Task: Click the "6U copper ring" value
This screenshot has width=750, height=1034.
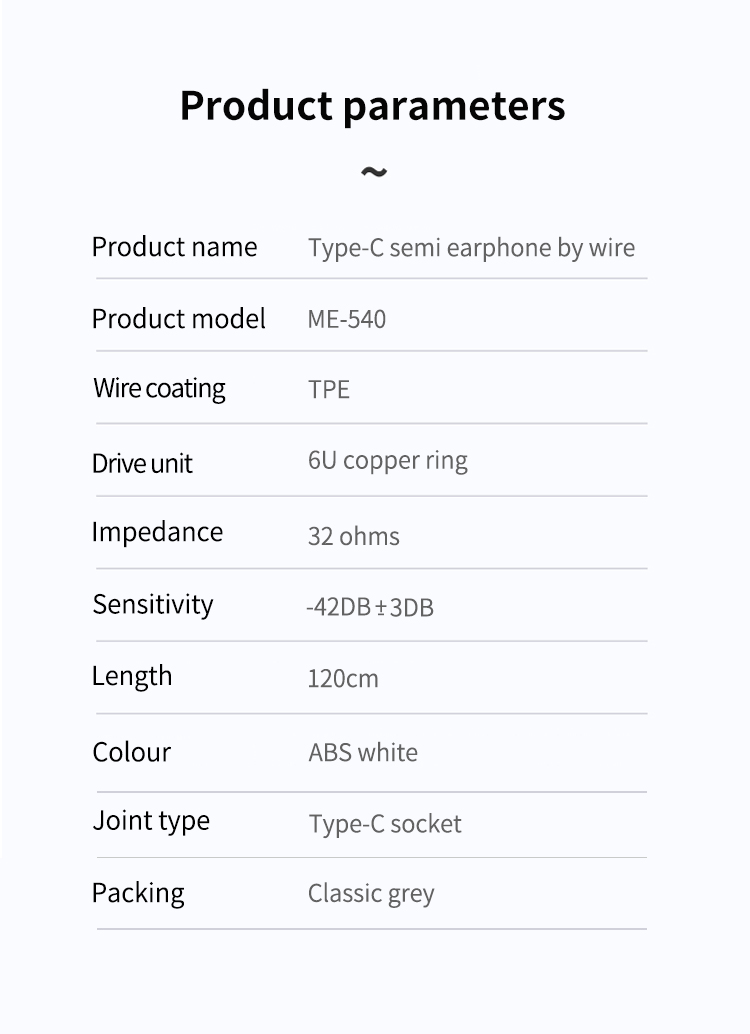Action: pos(387,461)
